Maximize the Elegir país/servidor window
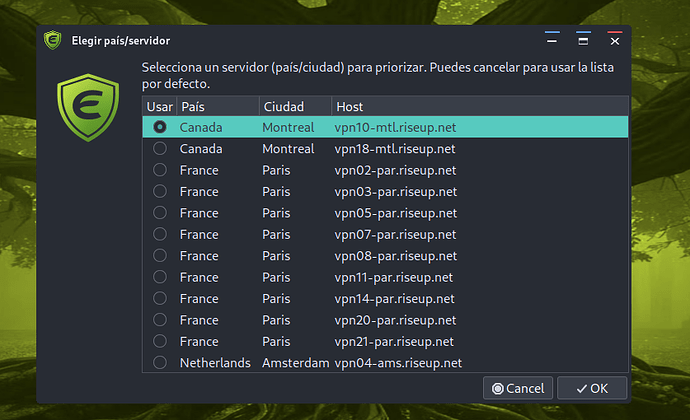The image size is (690, 420). (x=583, y=41)
